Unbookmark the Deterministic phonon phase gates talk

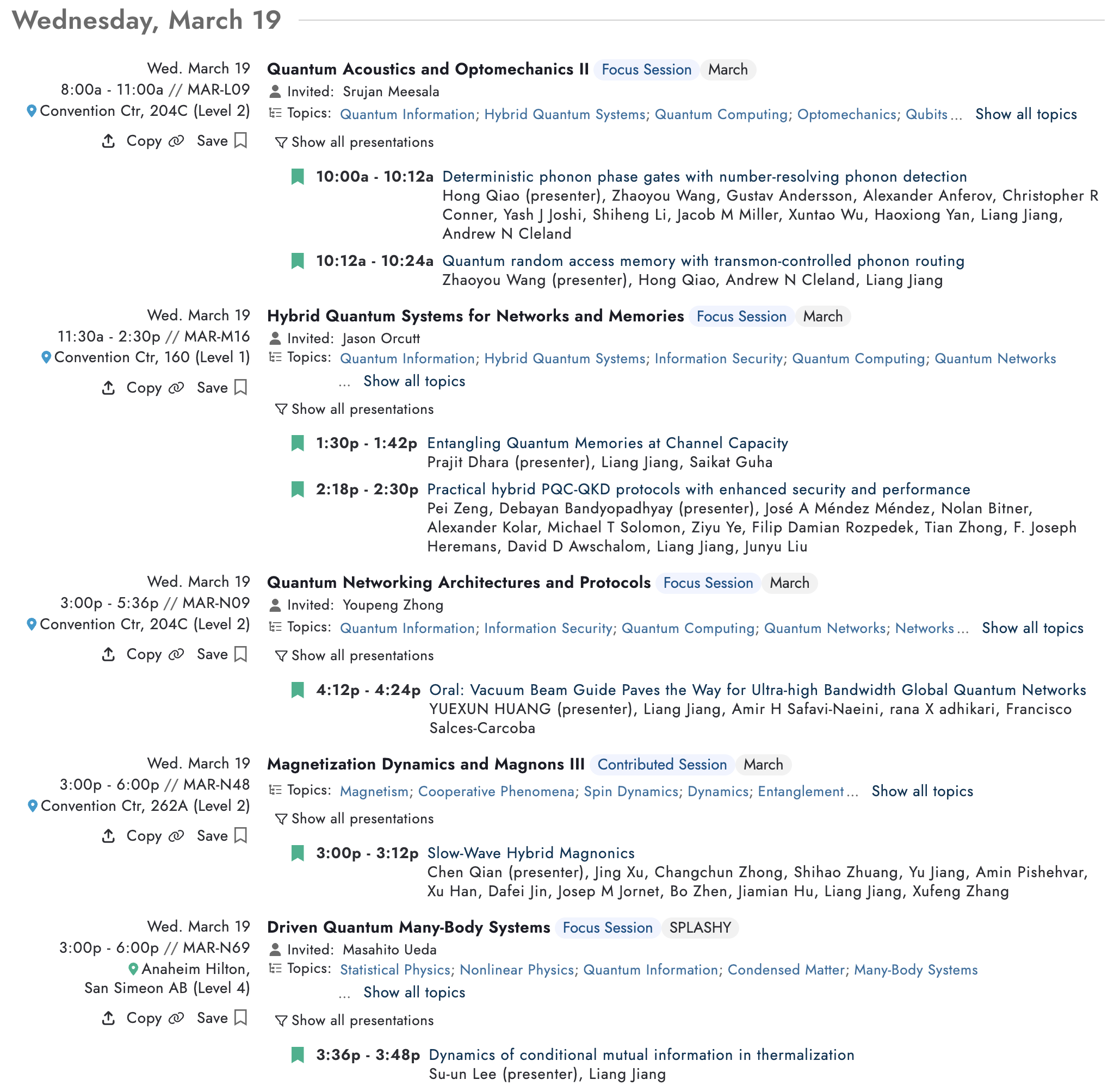click(298, 177)
